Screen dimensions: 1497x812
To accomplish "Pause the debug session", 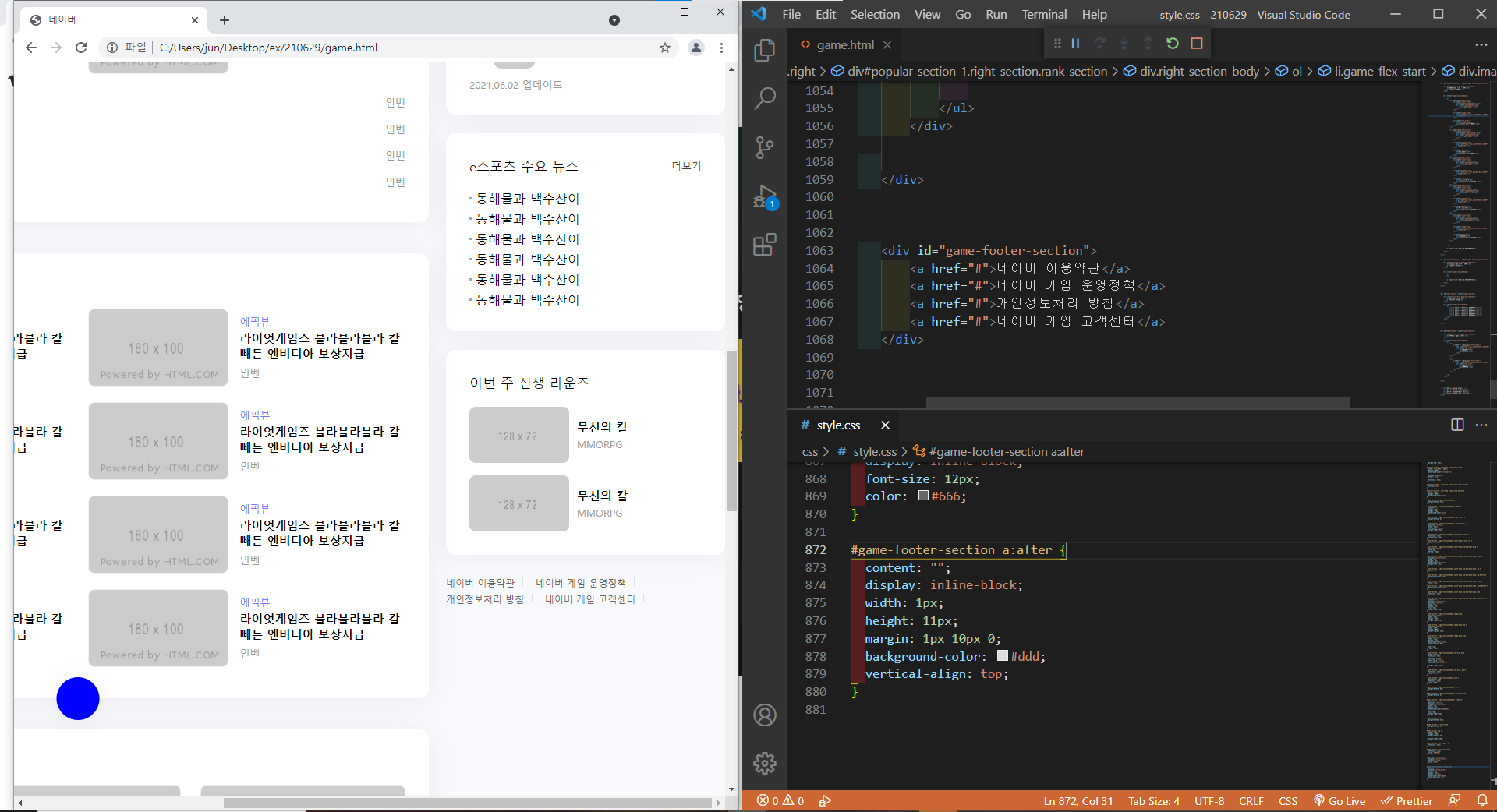I will (1075, 44).
